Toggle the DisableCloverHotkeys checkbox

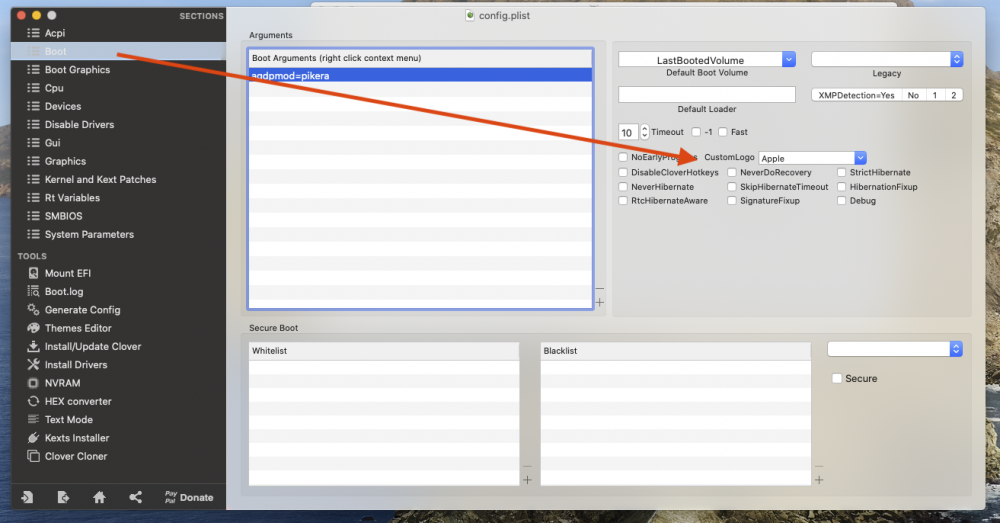[x=623, y=172]
